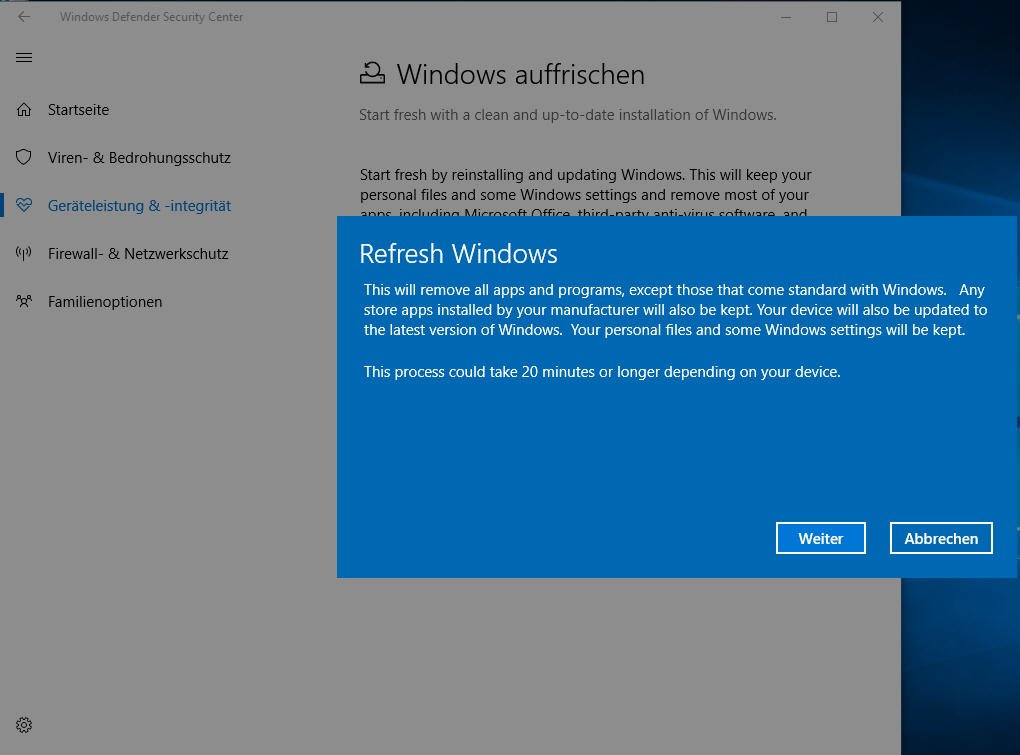Minimize the Security Center window
Screen dimensions: 1020x755
coord(786,18)
